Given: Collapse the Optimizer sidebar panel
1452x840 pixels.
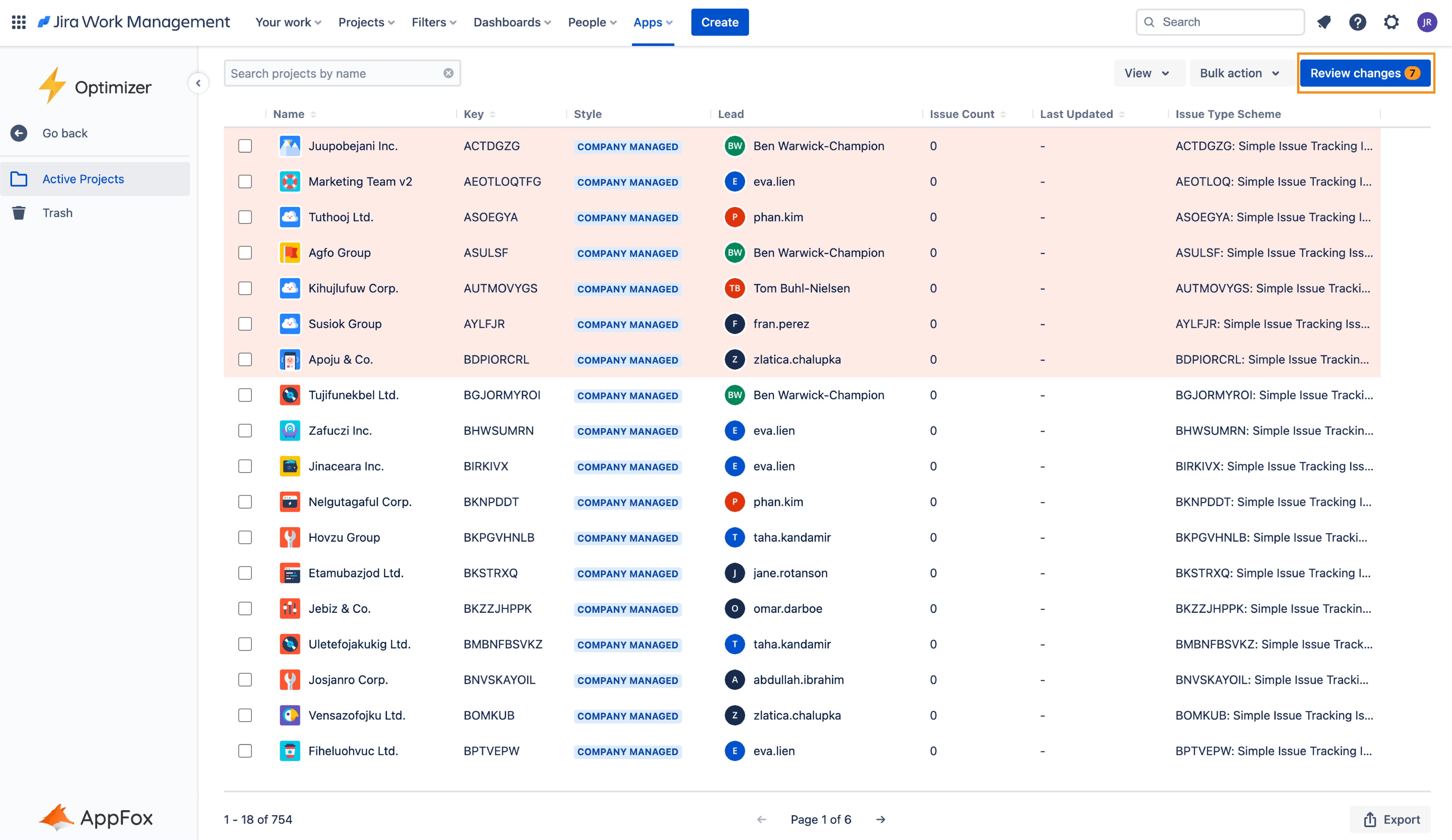Looking at the screenshot, I should (x=198, y=83).
